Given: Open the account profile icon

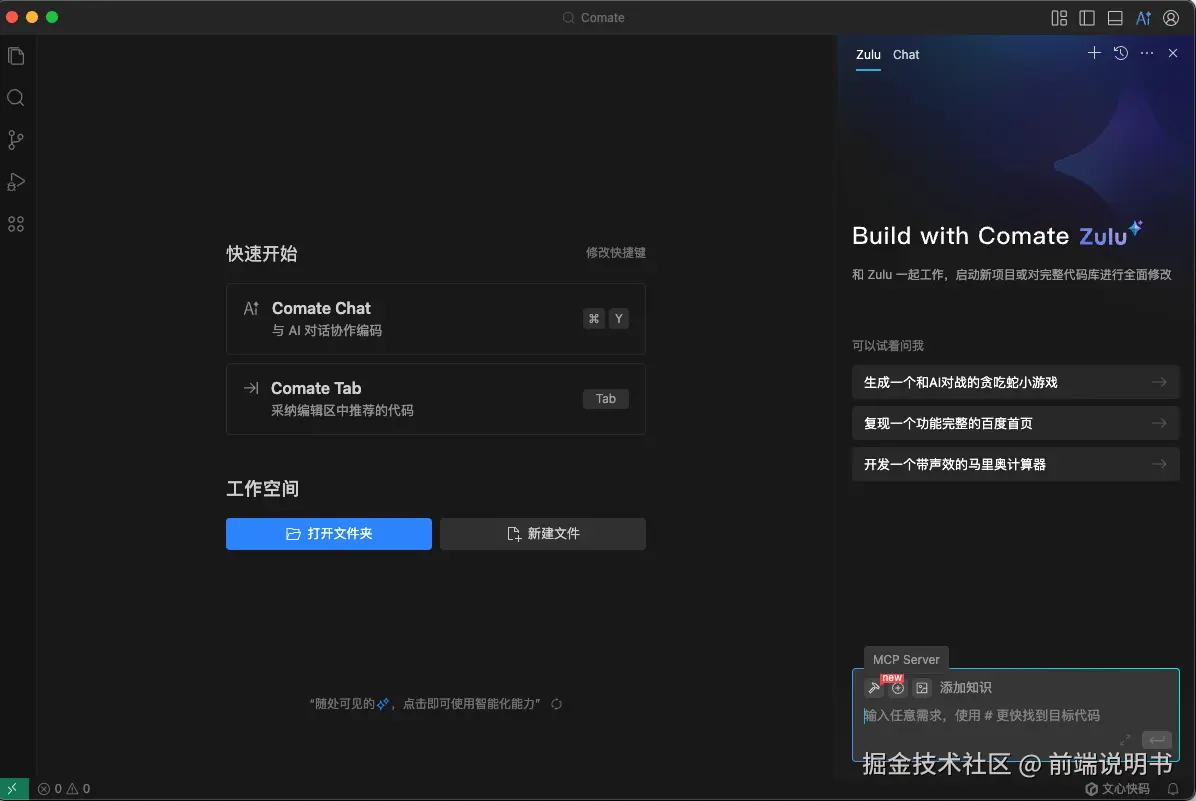Looking at the screenshot, I should point(1171,18).
